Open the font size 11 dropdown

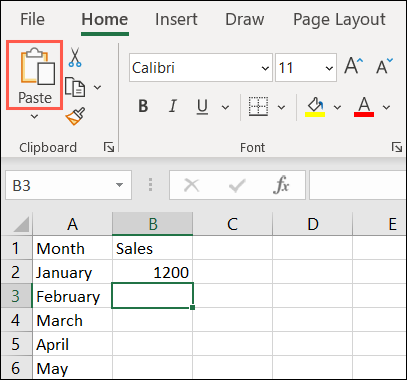pos(306,68)
